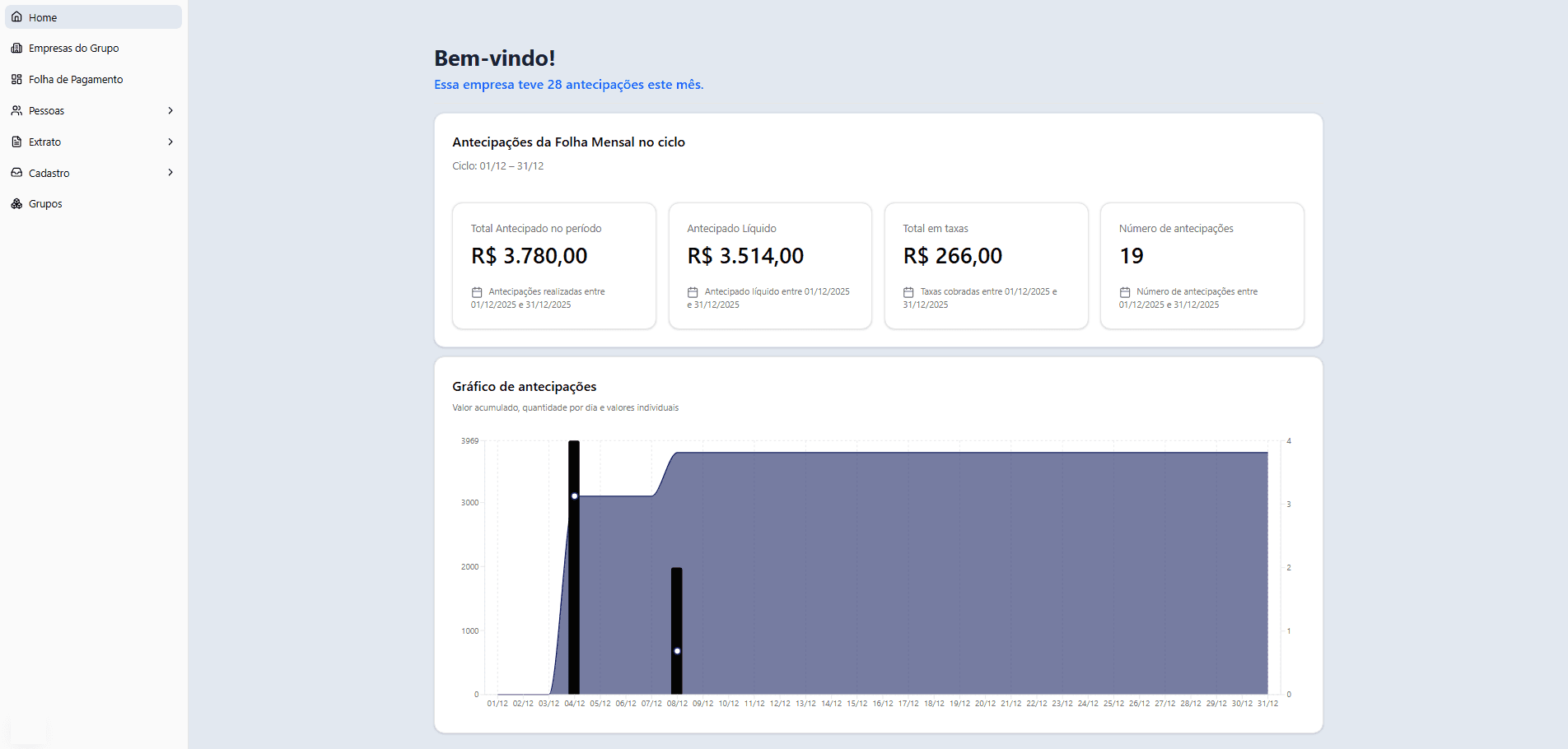Click the Home house icon in sidebar

16,17
